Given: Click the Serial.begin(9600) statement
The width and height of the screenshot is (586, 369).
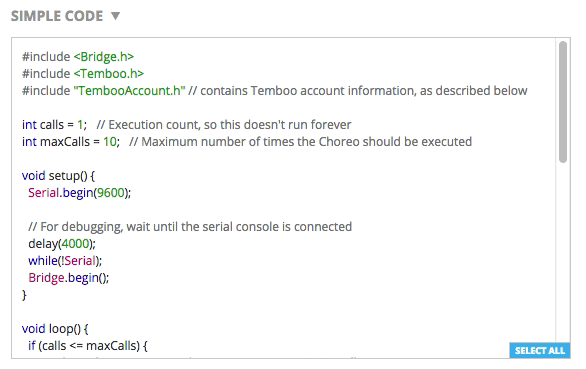Looking at the screenshot, I should pyautogui.click(x=80, y=193).
